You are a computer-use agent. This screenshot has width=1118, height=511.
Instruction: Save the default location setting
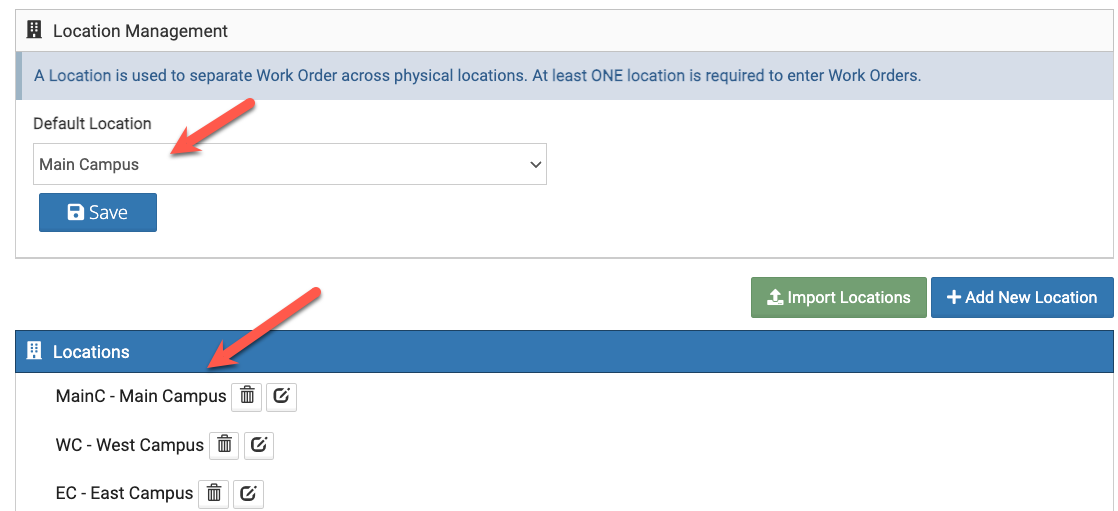98,212
